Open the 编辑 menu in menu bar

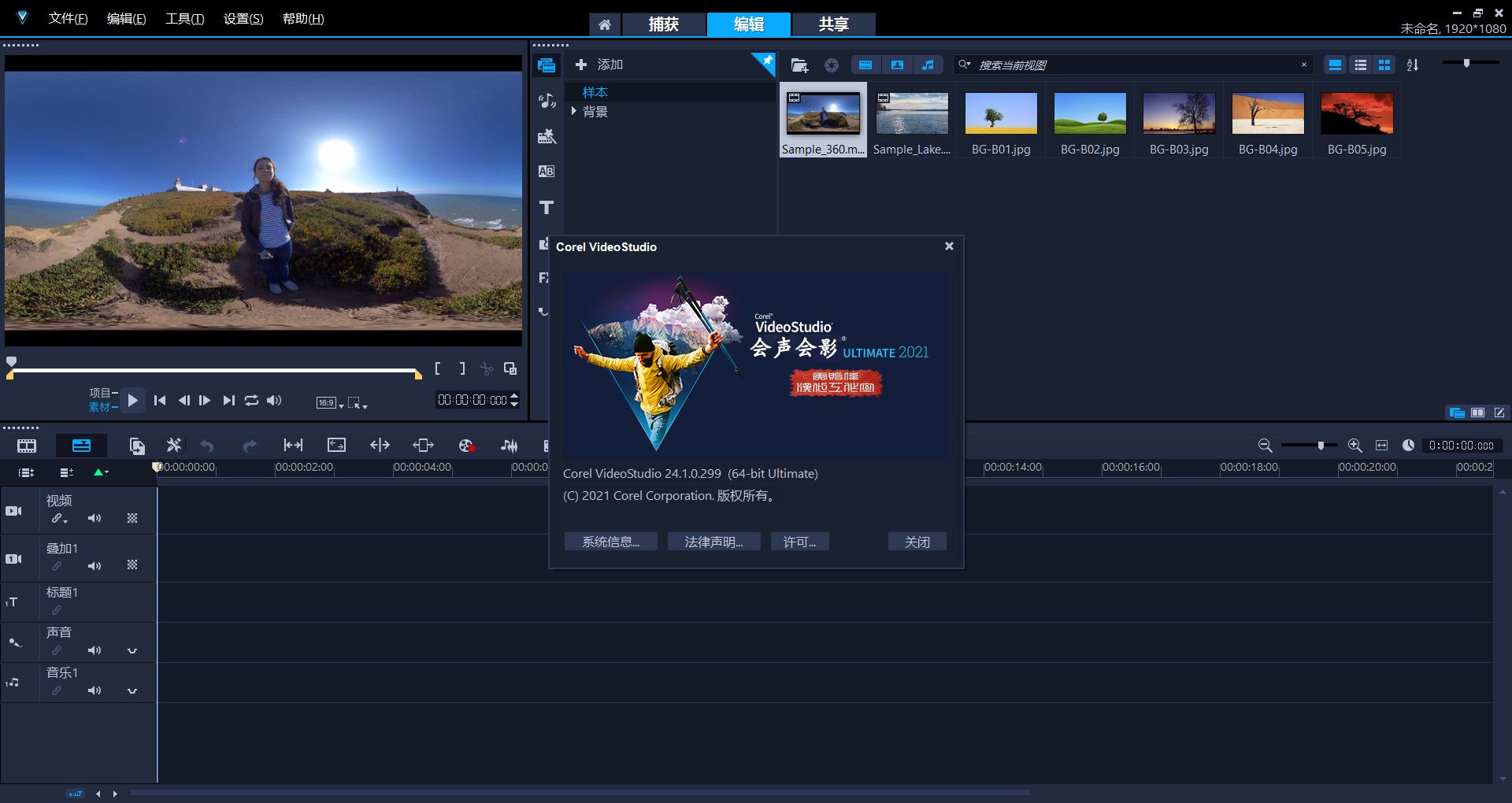pyautogui.click(x=126, y=19)
